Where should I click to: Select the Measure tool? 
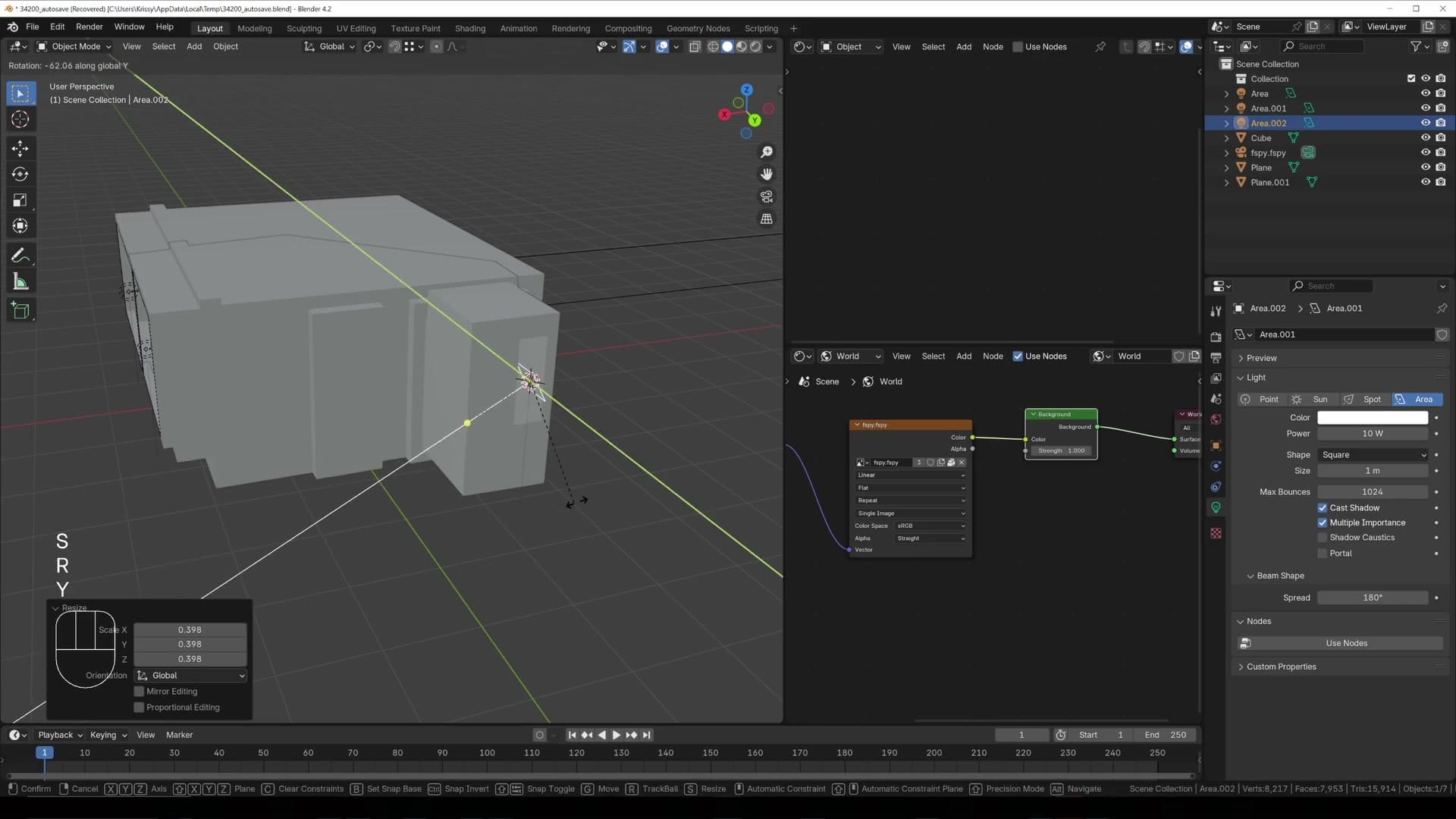20,282
